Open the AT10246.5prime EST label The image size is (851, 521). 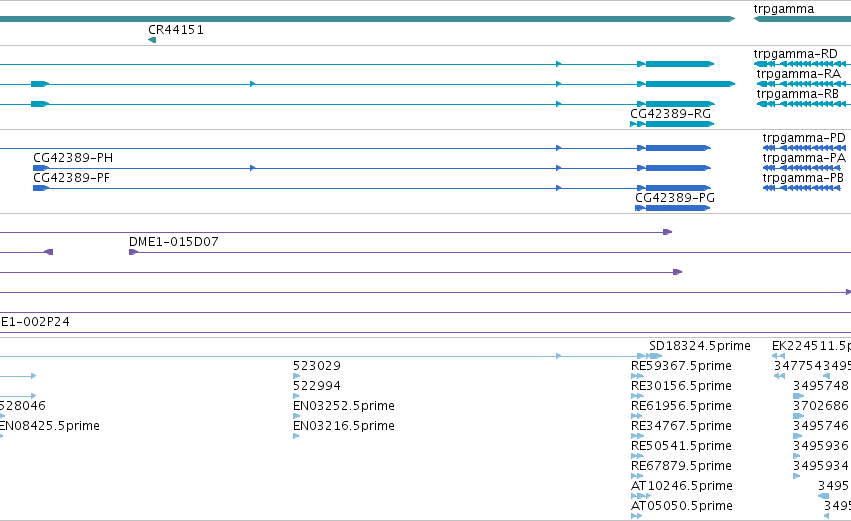[682, 486]
